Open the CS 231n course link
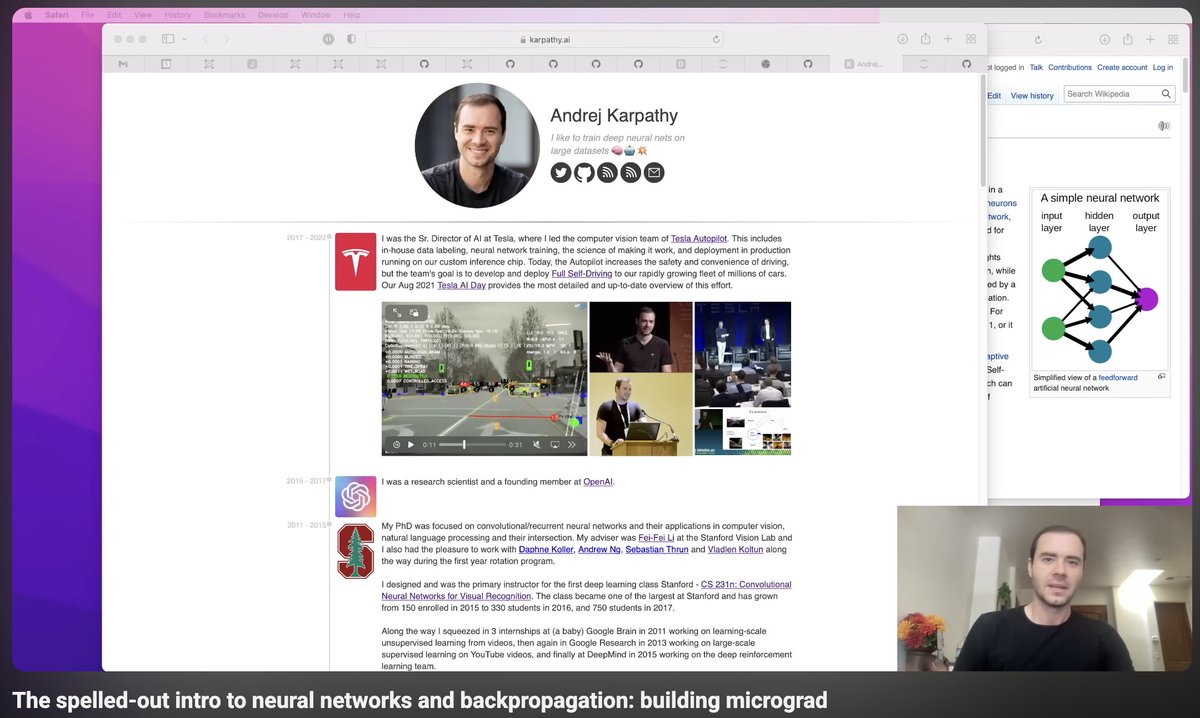This screenshot has height=718, width=1200. (x=586, y=590)
